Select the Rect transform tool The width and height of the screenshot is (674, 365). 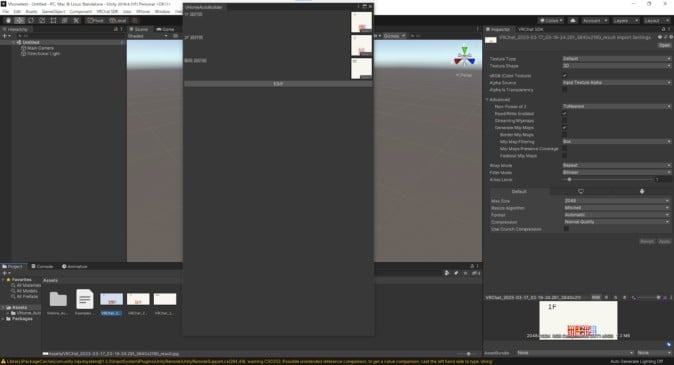(53, 21)
